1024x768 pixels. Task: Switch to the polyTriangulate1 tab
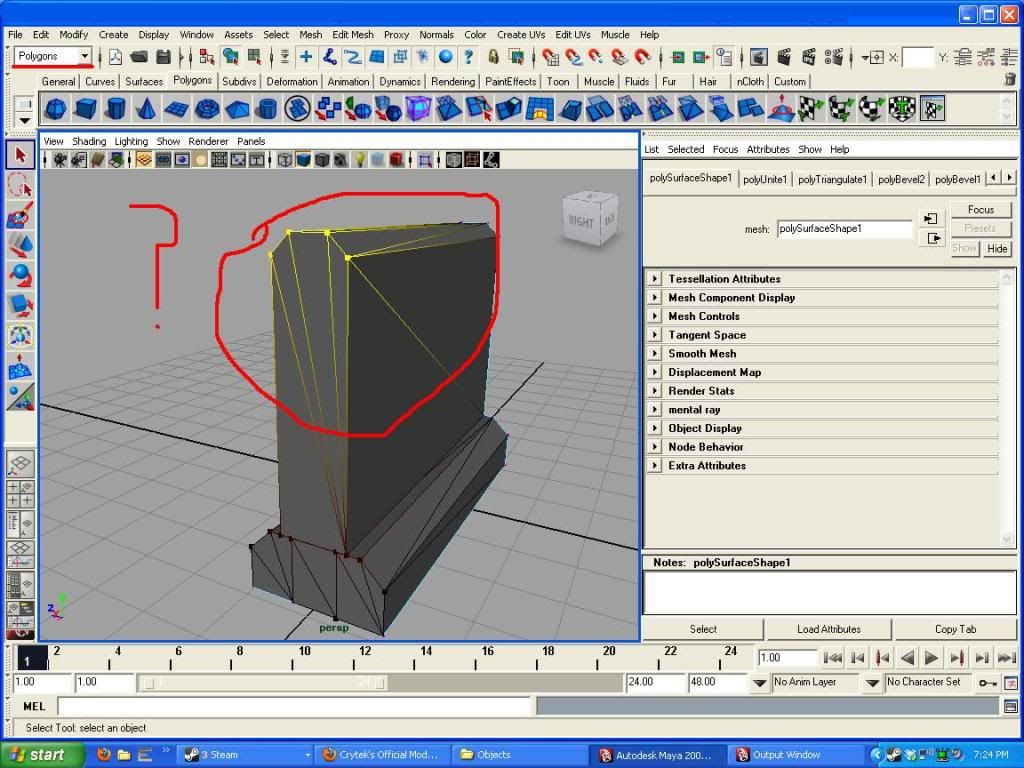tap(832, 179)
